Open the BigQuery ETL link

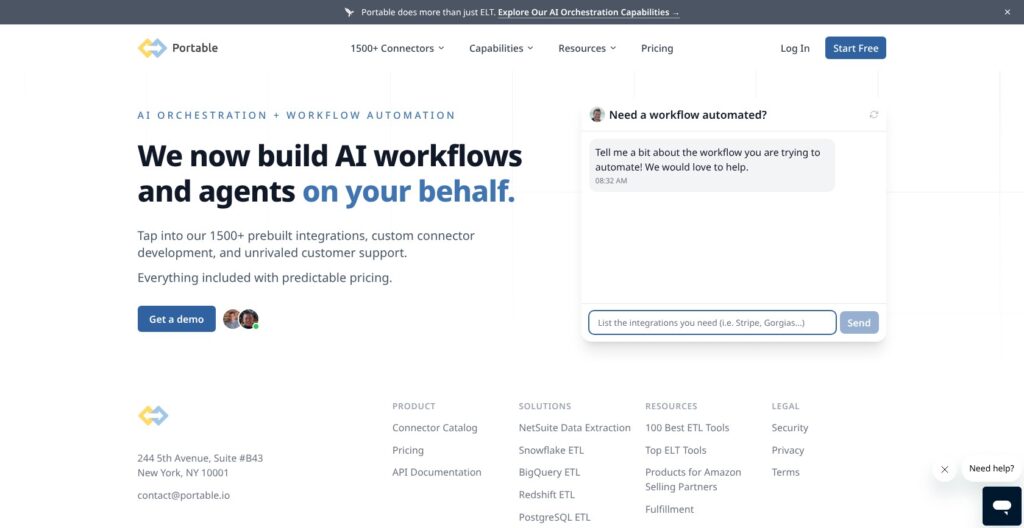(x=549, y=472)
